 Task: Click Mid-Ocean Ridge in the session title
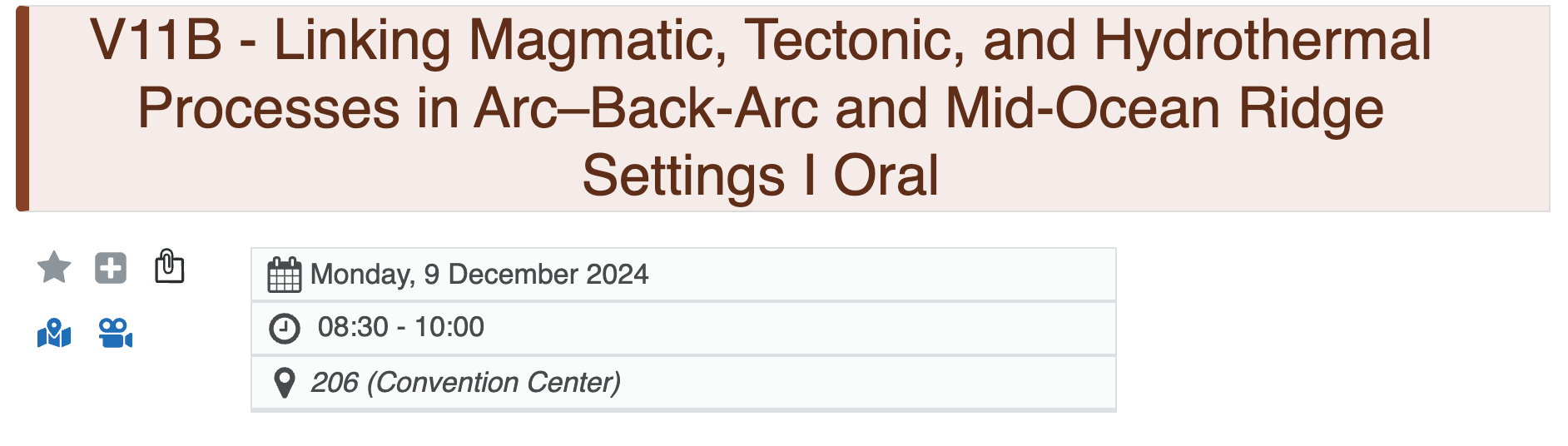(x=1164, y=108)
